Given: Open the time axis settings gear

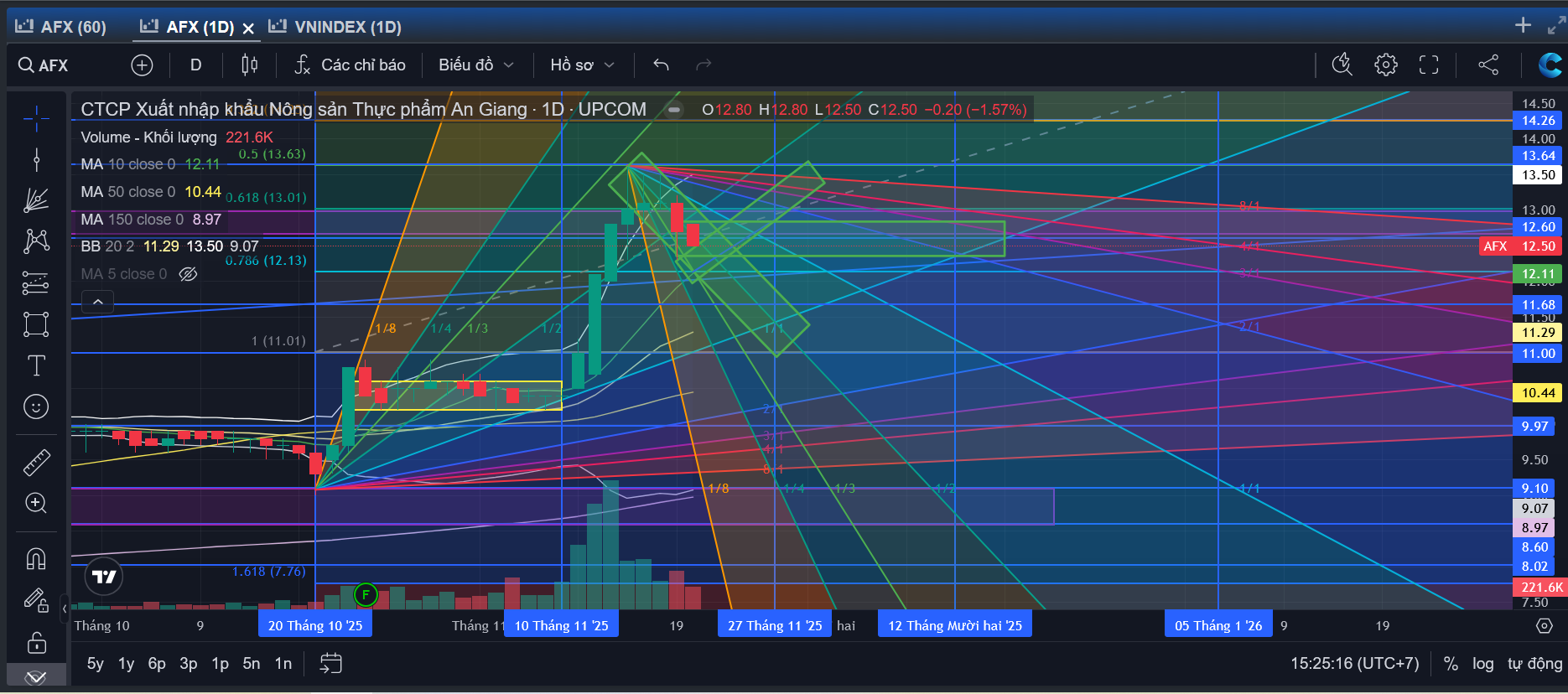Looking at the screenshot, I should (1544, 626).
